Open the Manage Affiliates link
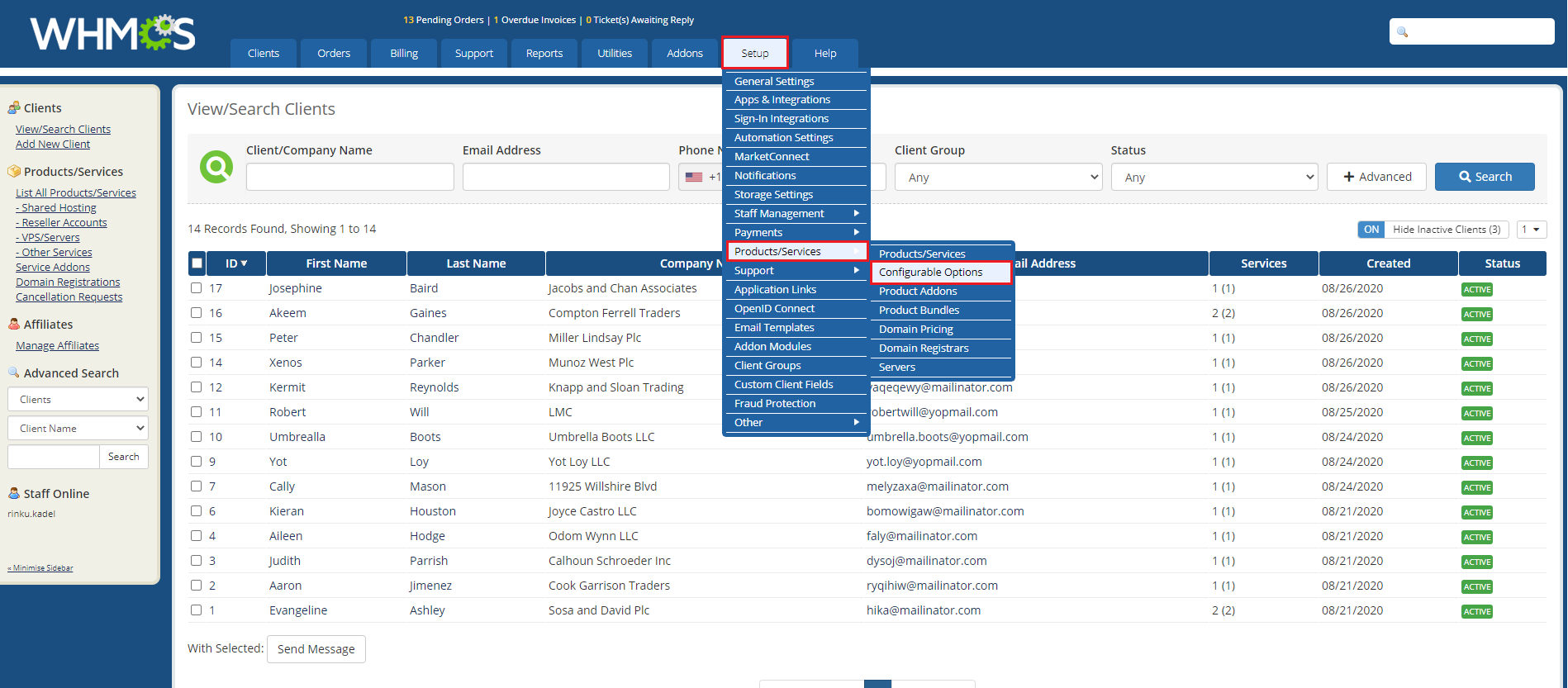This screenshot has height=688, width=1568. coord(57,346)
